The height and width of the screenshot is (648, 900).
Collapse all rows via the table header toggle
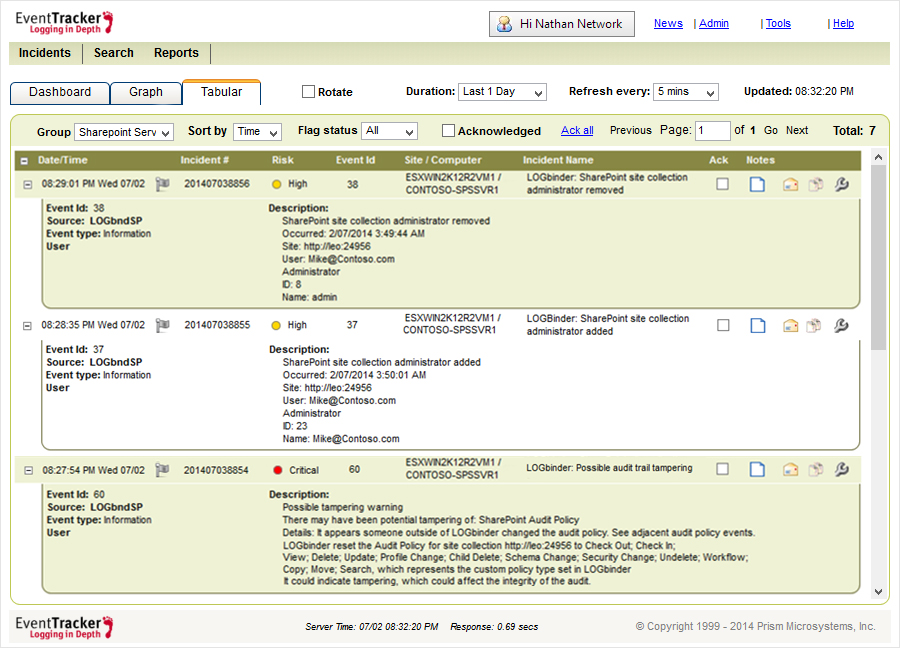coord(25,161)
